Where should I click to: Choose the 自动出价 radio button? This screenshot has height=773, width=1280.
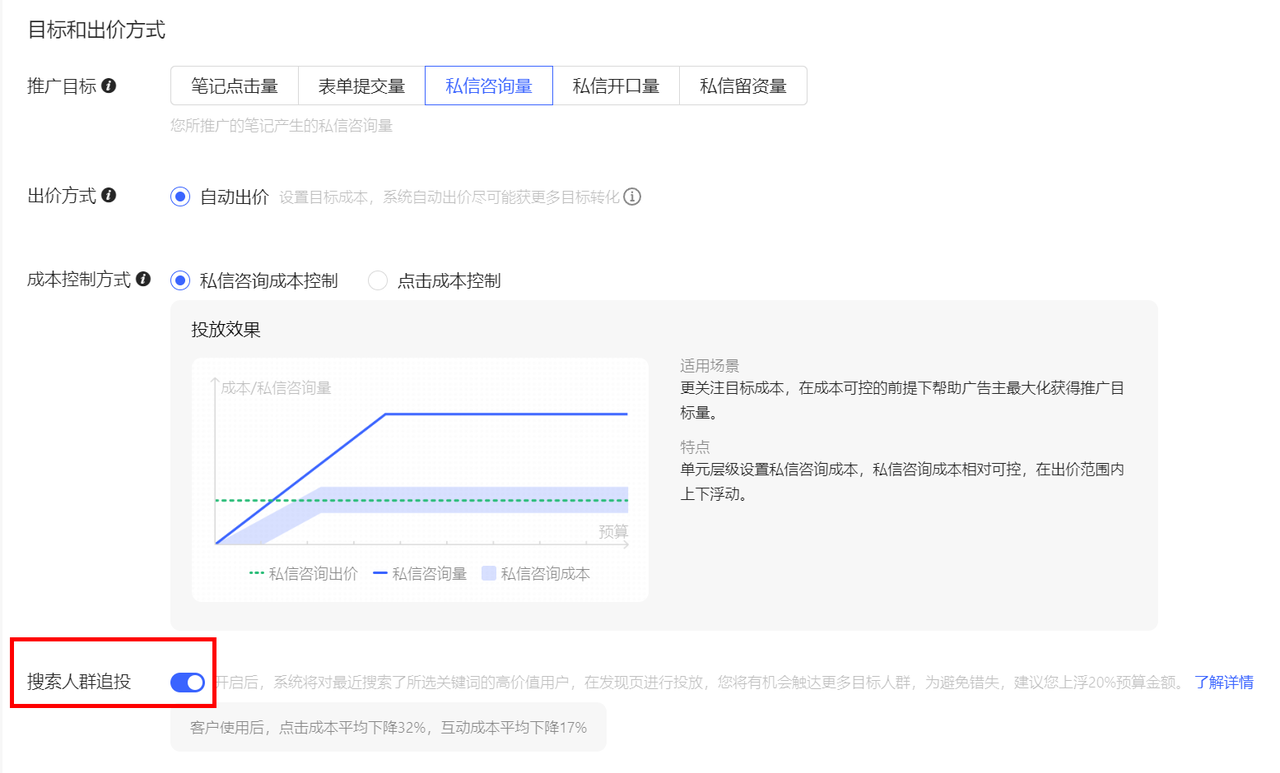[180, 197]
